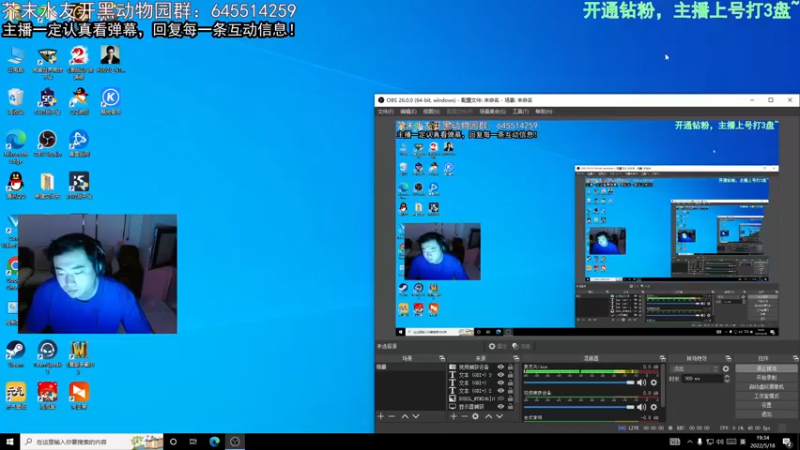Open the Tools menu in OBS
800x450 pixels.
(x=520, y=111)
